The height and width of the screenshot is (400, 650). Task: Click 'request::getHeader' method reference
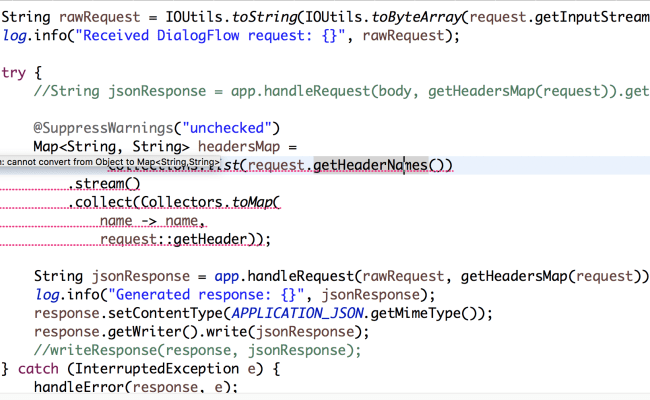coord(173,239)
